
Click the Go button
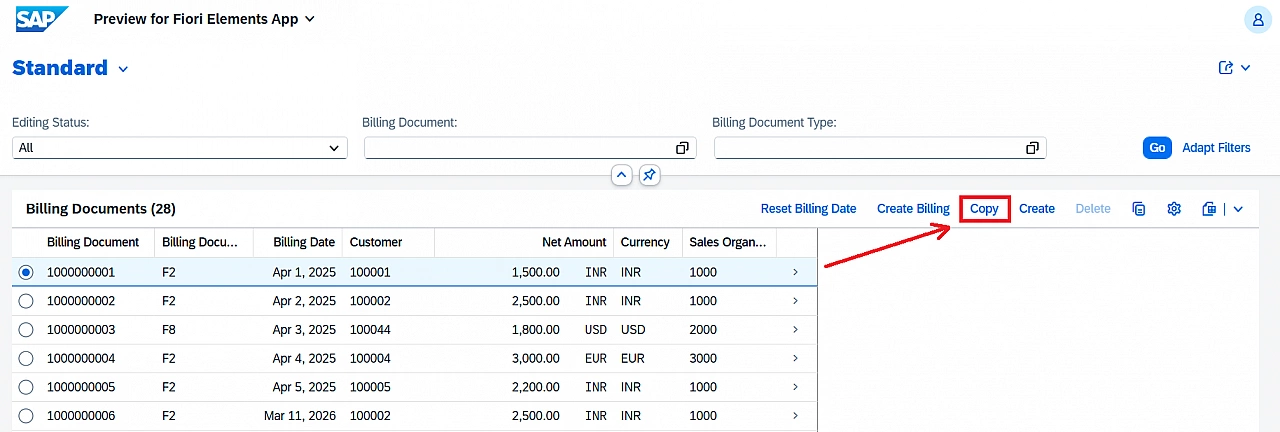click(x=1157, y=148)
